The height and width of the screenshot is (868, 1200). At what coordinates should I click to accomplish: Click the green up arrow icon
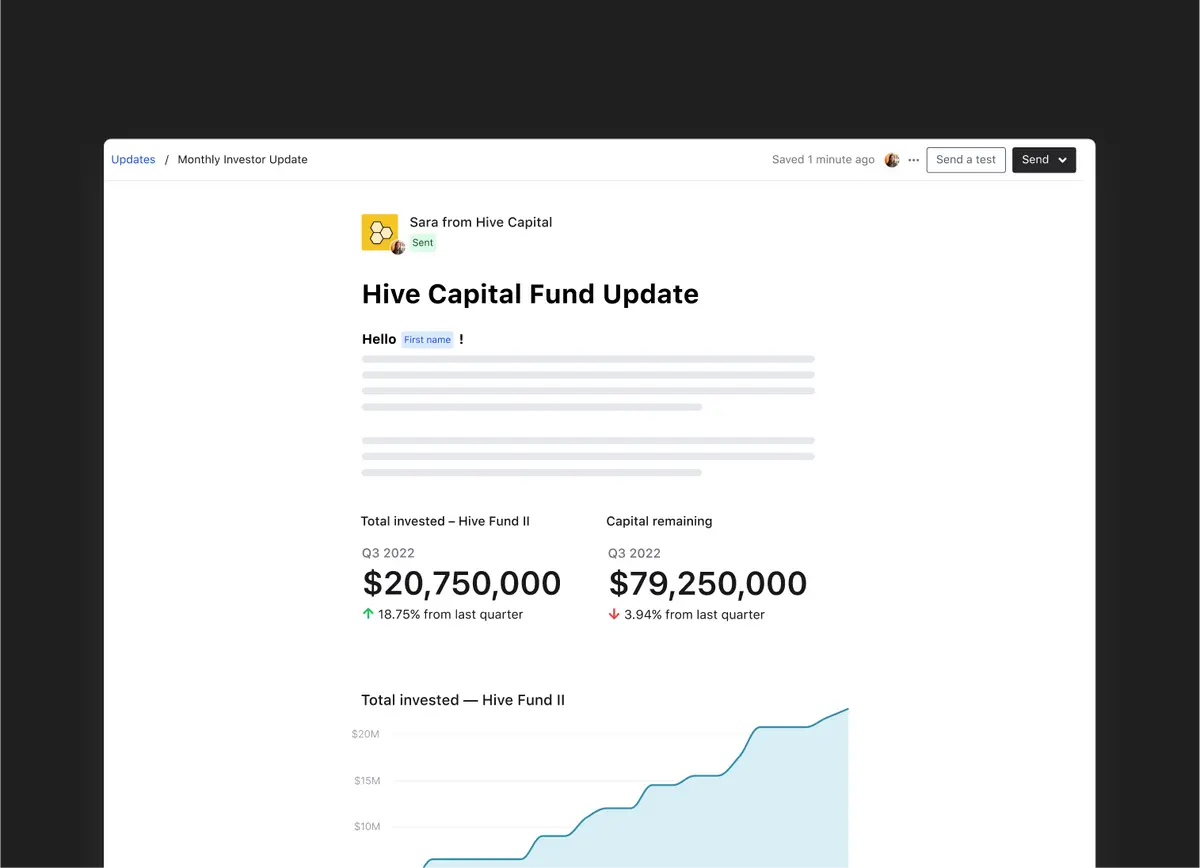(x=368, y=614)
